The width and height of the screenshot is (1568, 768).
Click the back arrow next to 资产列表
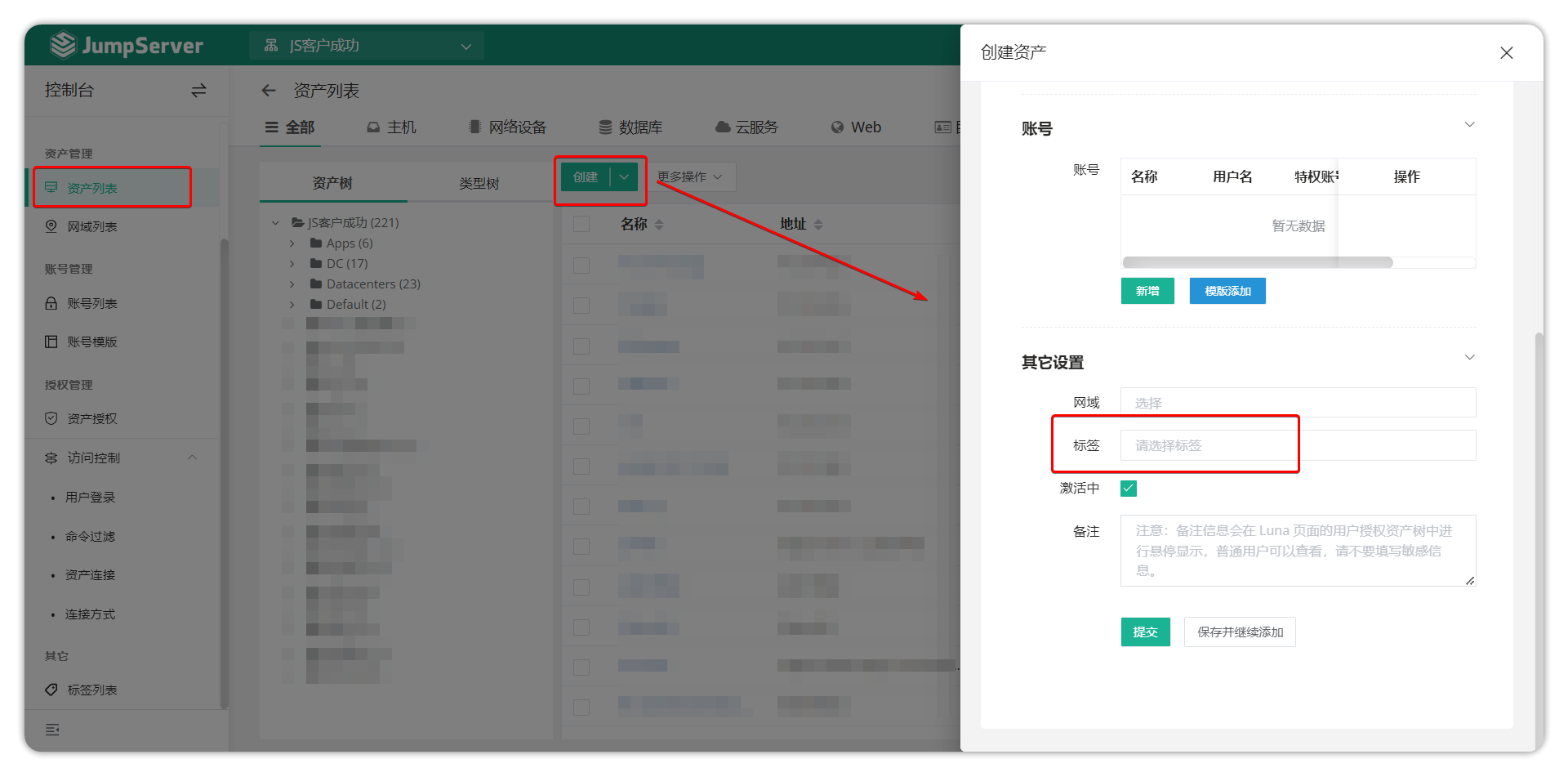click(269, 91)
